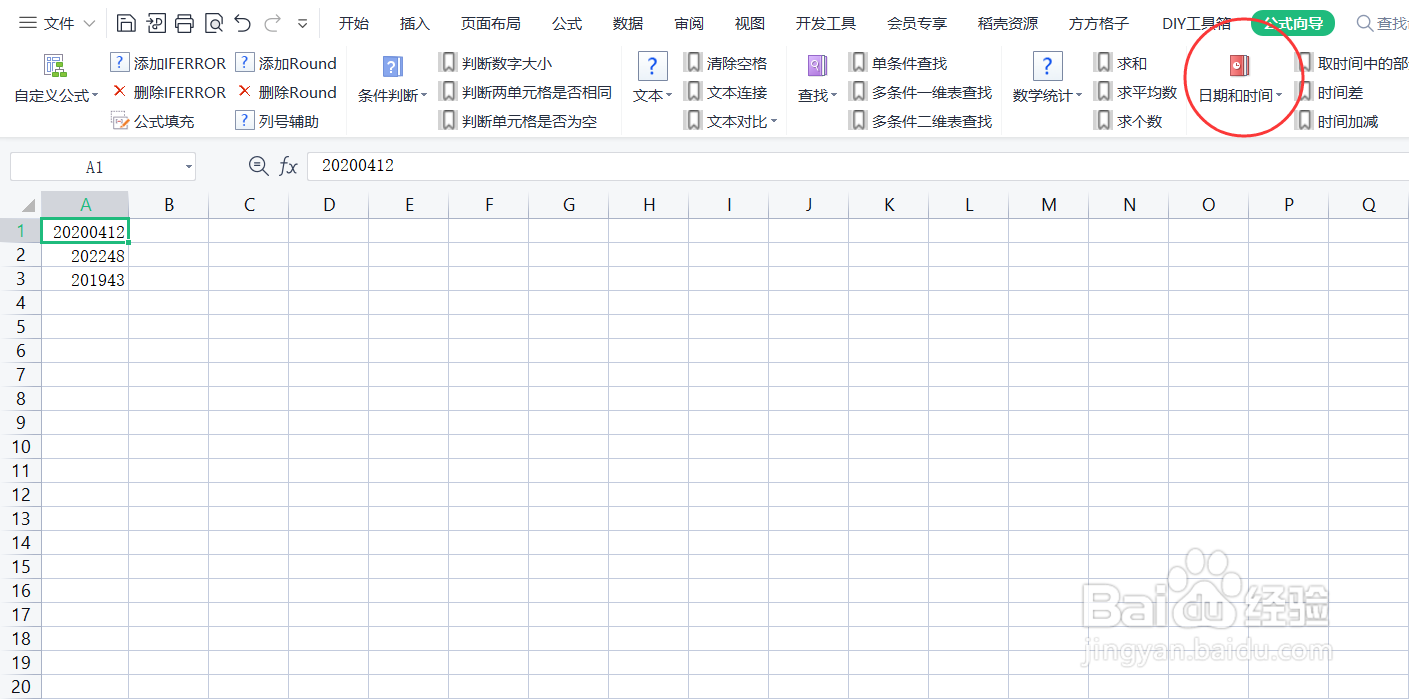
Task: Select column M header
Action: click(1049, 205)
